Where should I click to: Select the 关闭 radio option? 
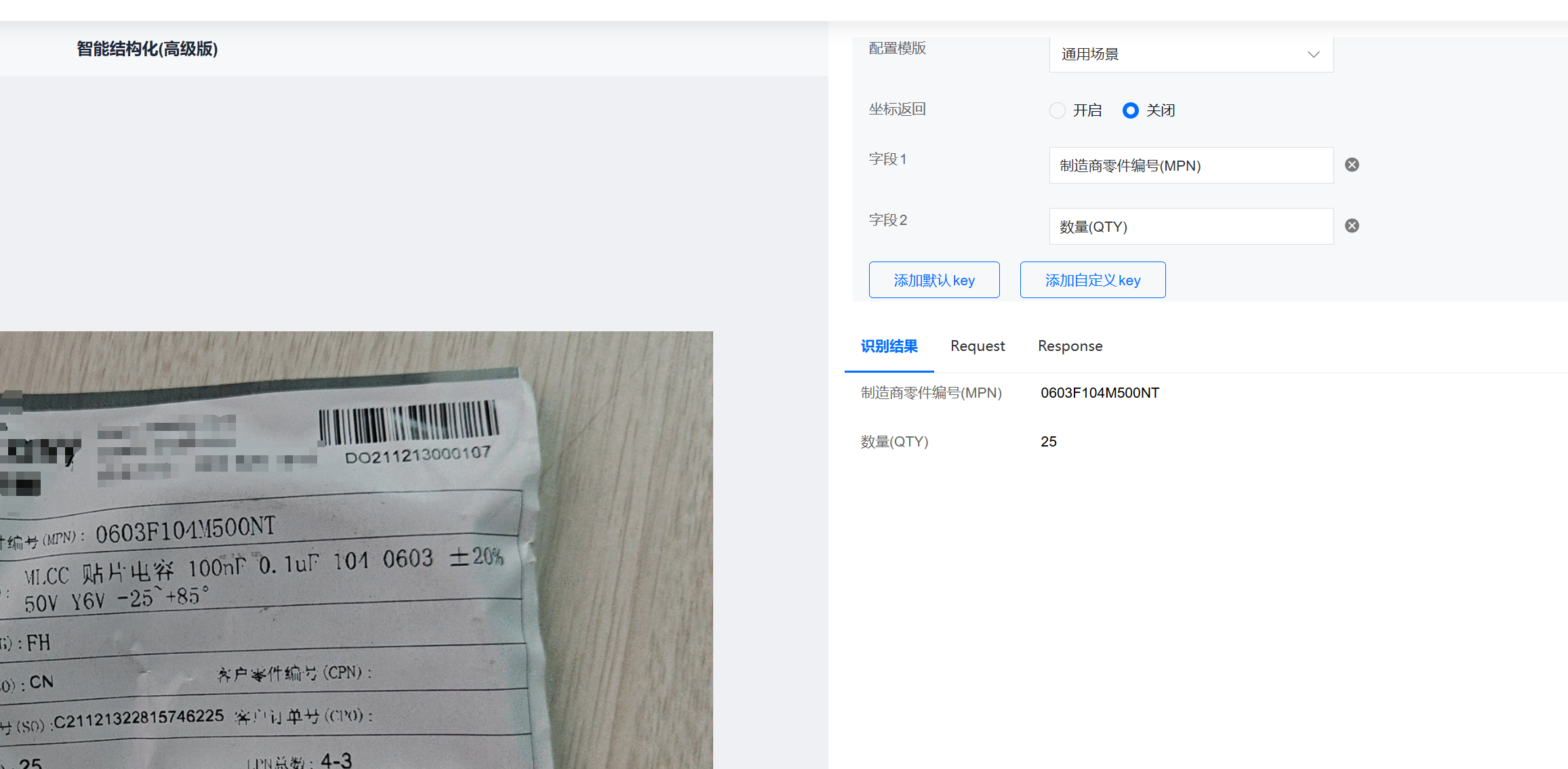[x=1130, y=110]
